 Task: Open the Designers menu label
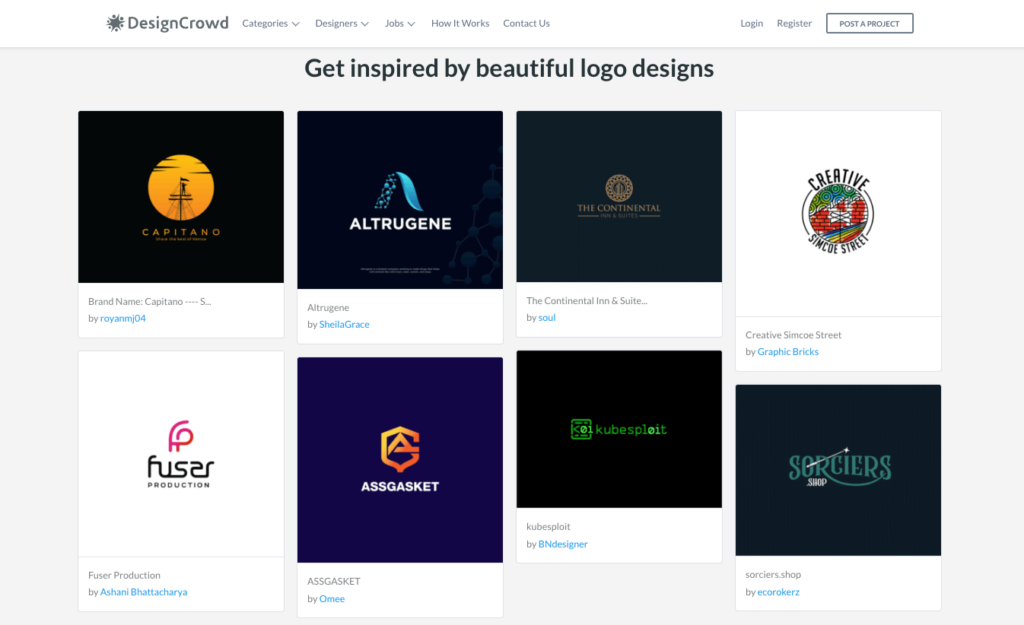click(336, 23)
